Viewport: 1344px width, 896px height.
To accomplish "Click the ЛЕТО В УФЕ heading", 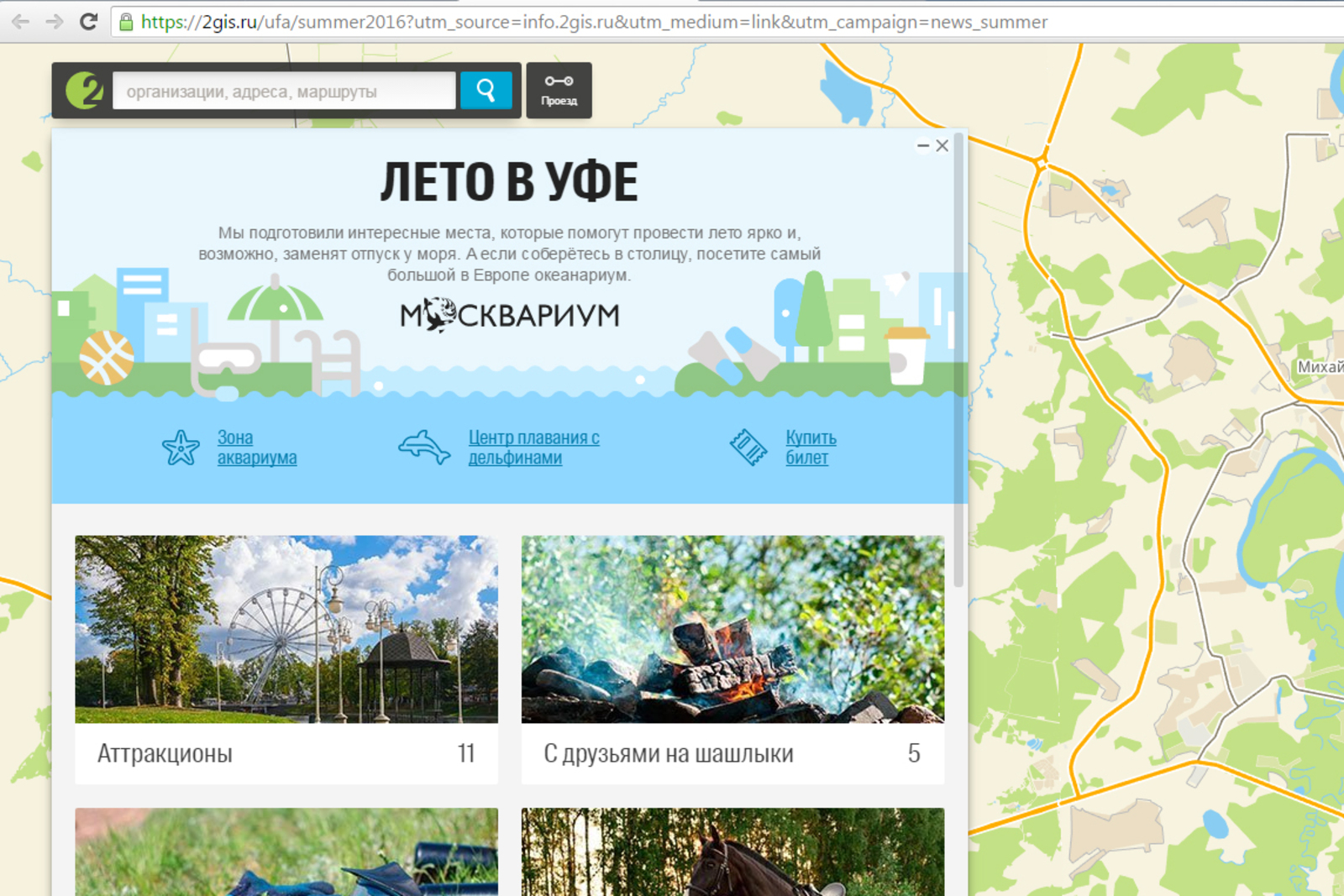I will (x=509, y=181).
